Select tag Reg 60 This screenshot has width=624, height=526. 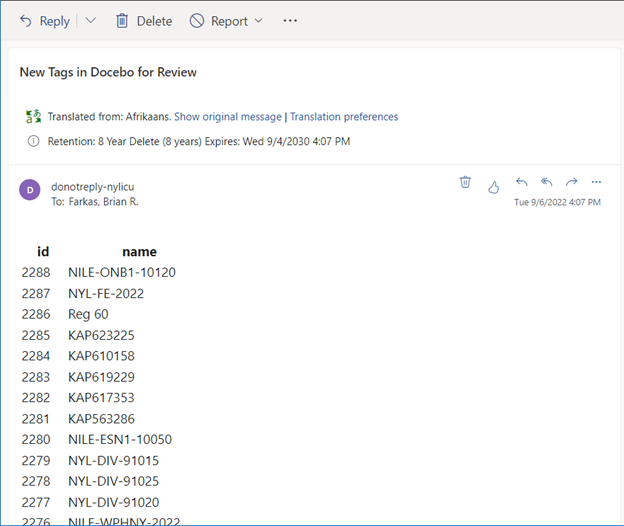tap(88, 314)
